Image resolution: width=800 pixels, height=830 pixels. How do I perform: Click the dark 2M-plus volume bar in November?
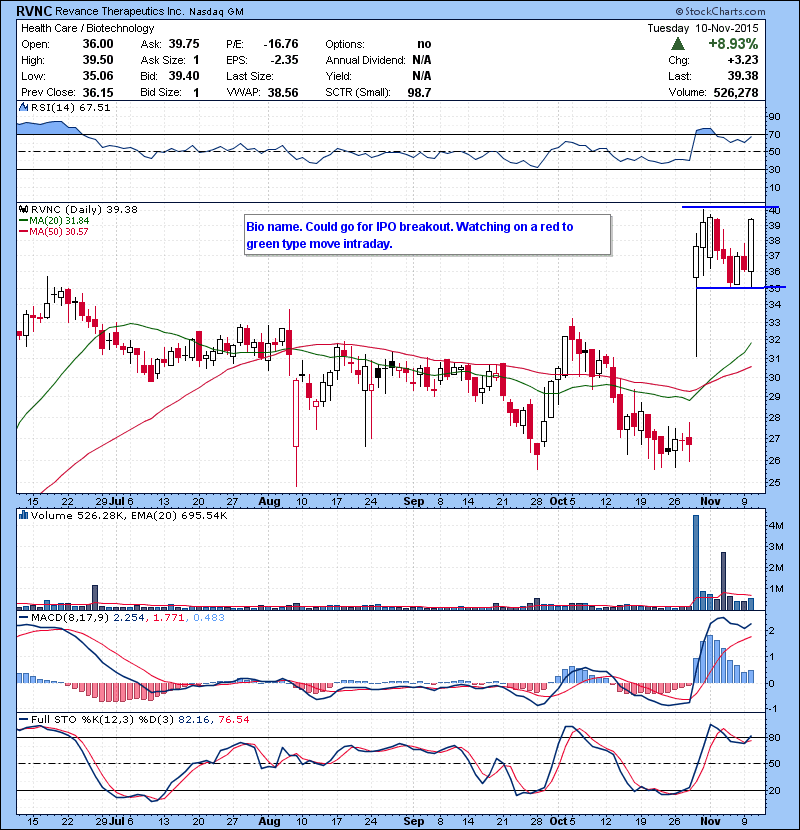[723, 581]
